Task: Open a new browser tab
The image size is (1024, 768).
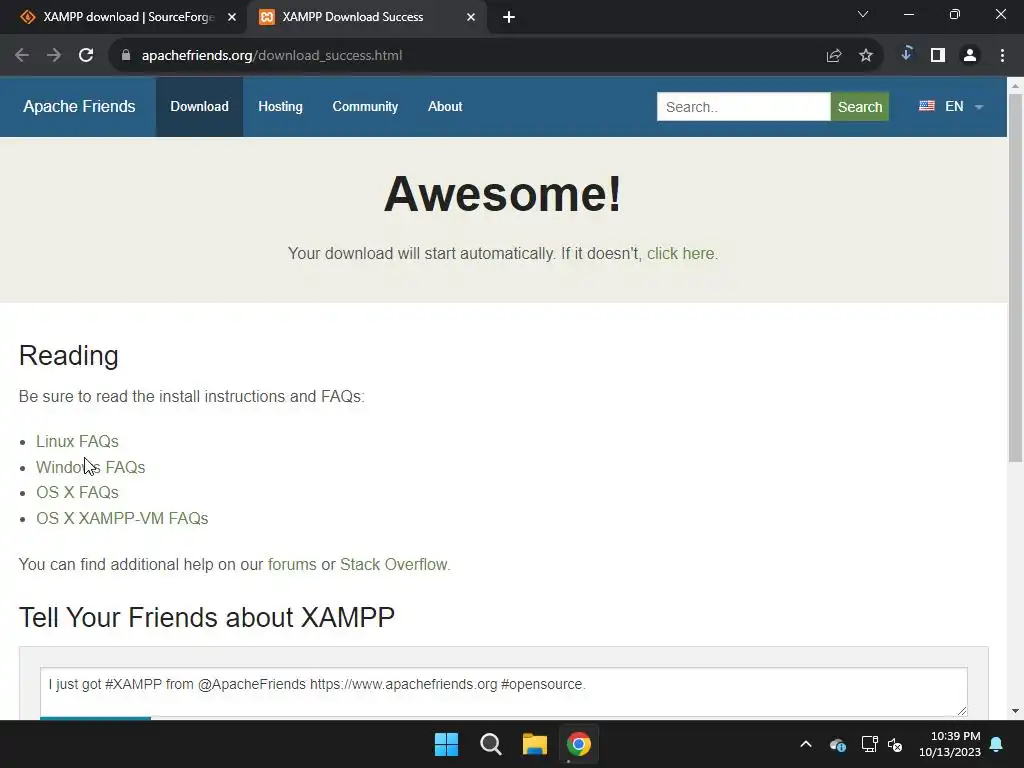Action: pyautogui.click(x=509, y=18)
